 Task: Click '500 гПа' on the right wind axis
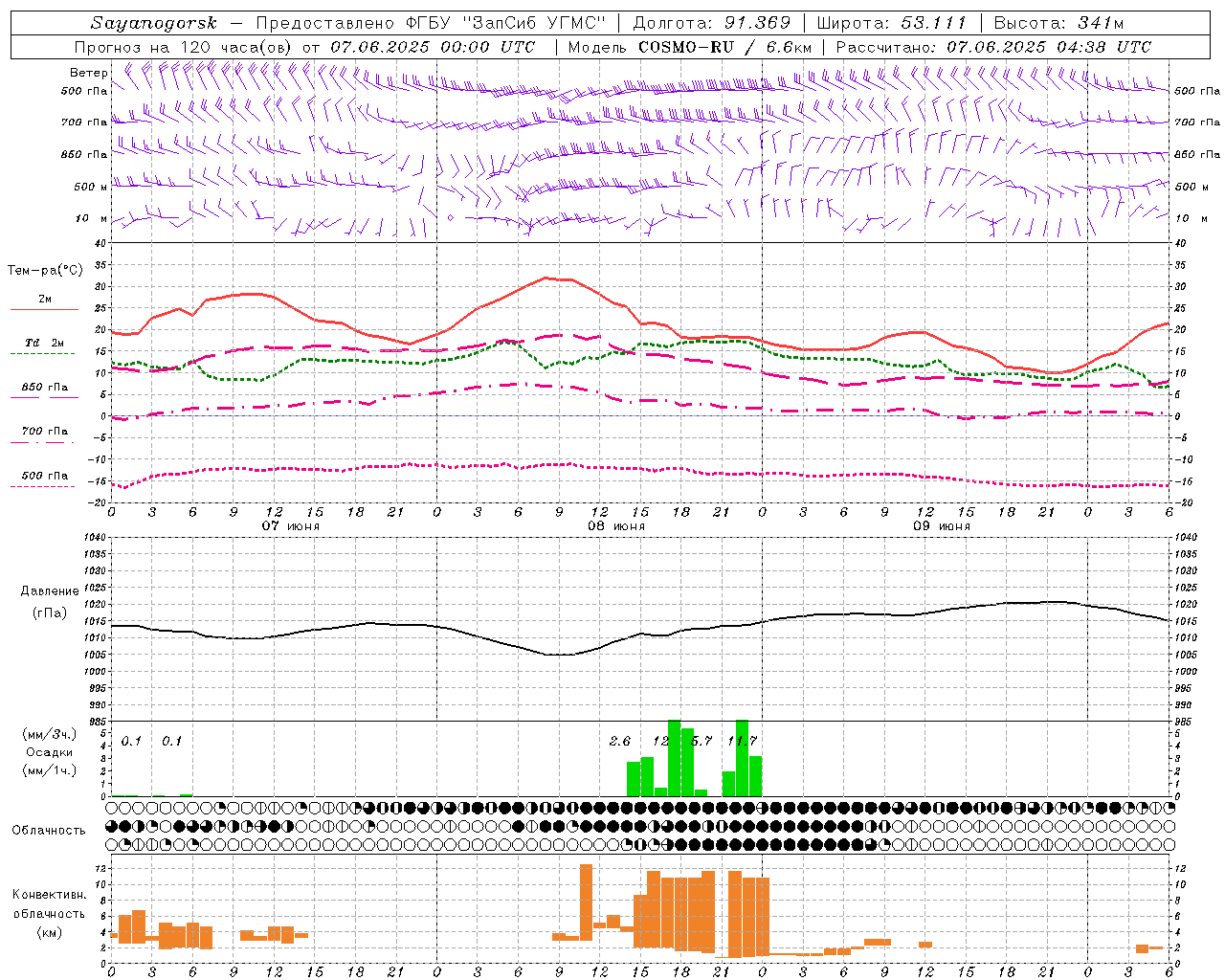[1197, 91]
